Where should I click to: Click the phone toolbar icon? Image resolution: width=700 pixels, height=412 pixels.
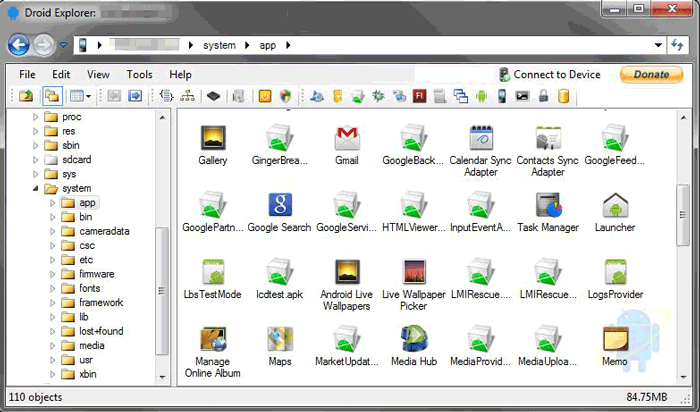click(x=502, y=96)
